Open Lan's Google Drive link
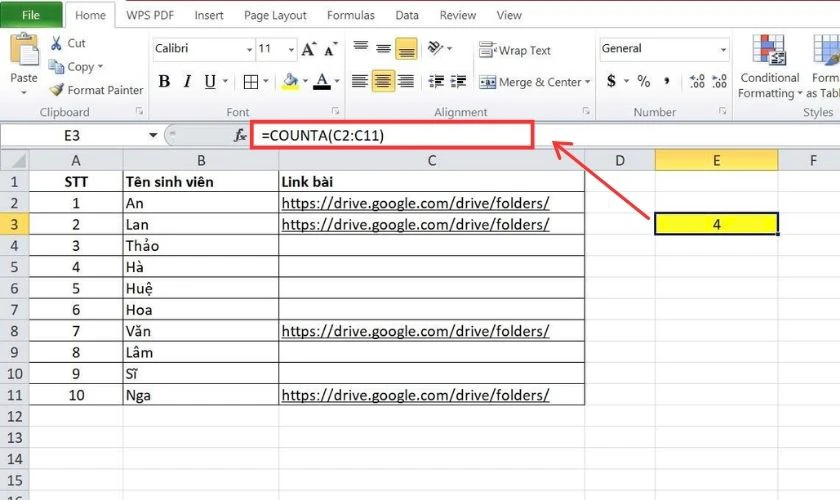This screenshot has width=840, height=500. (415, 225)
